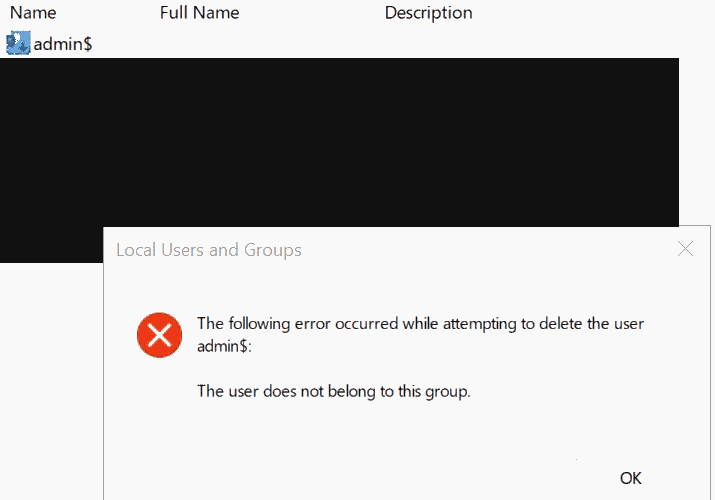Click the Local Users and Groups title
This screenshot has height=500, width=715.
coord(209,250)
